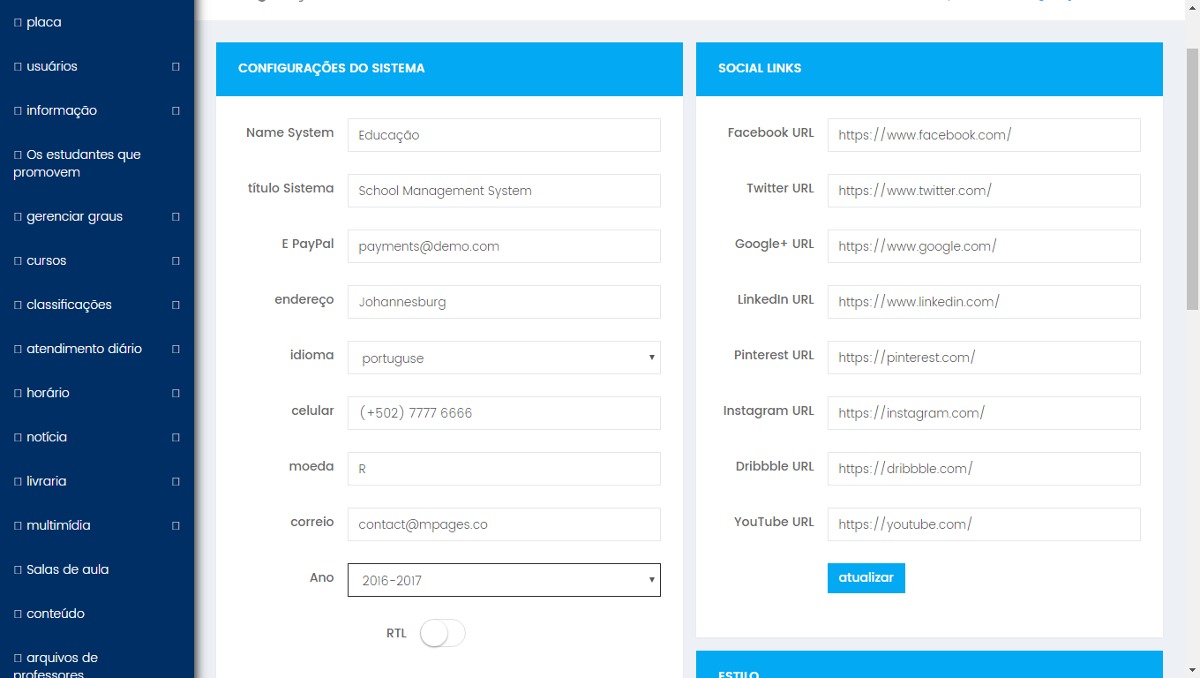Focus the E PayPal email field

pyautogui.click(x=504, y=246)
